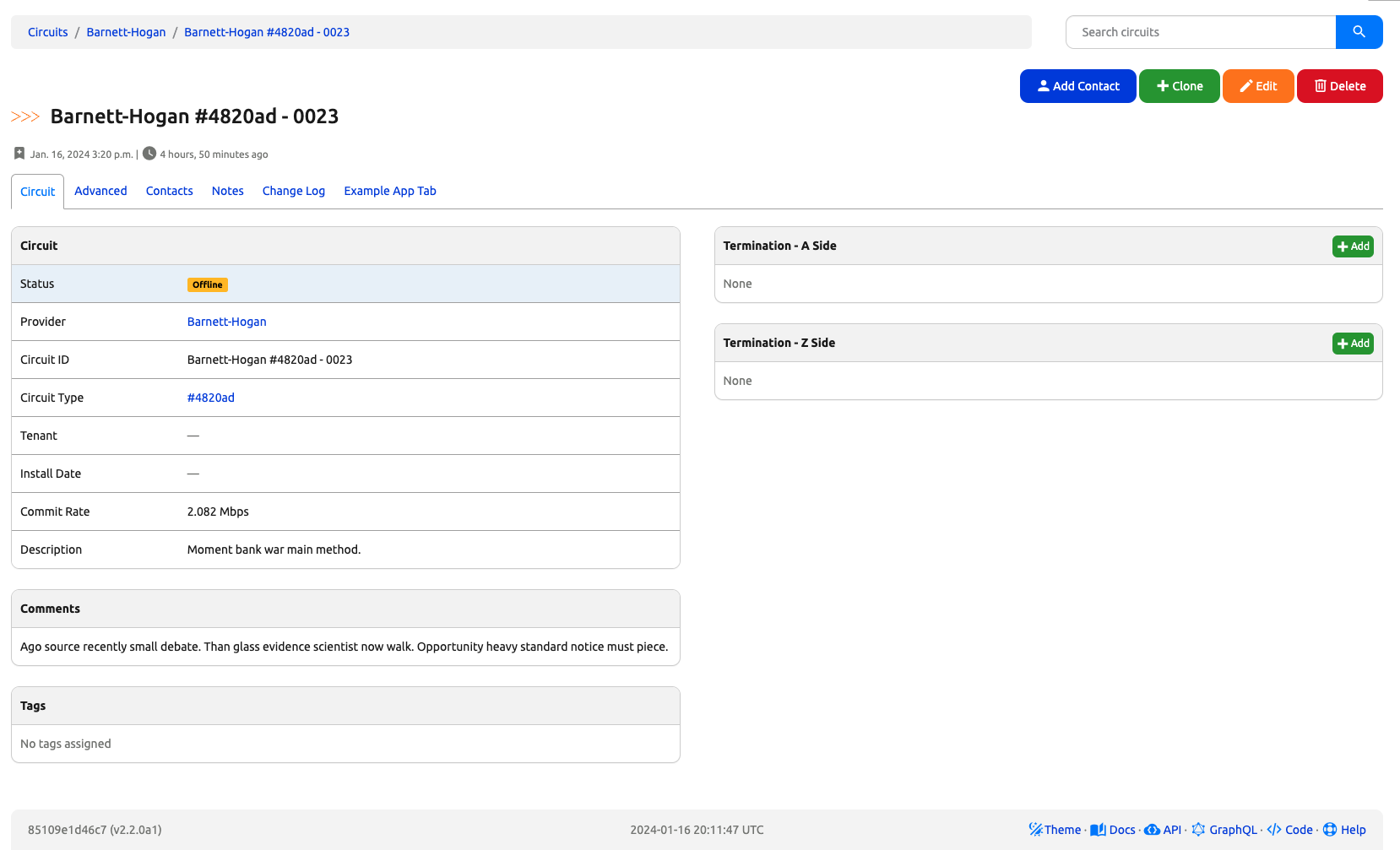Open the Docs link in footer

1113,830
